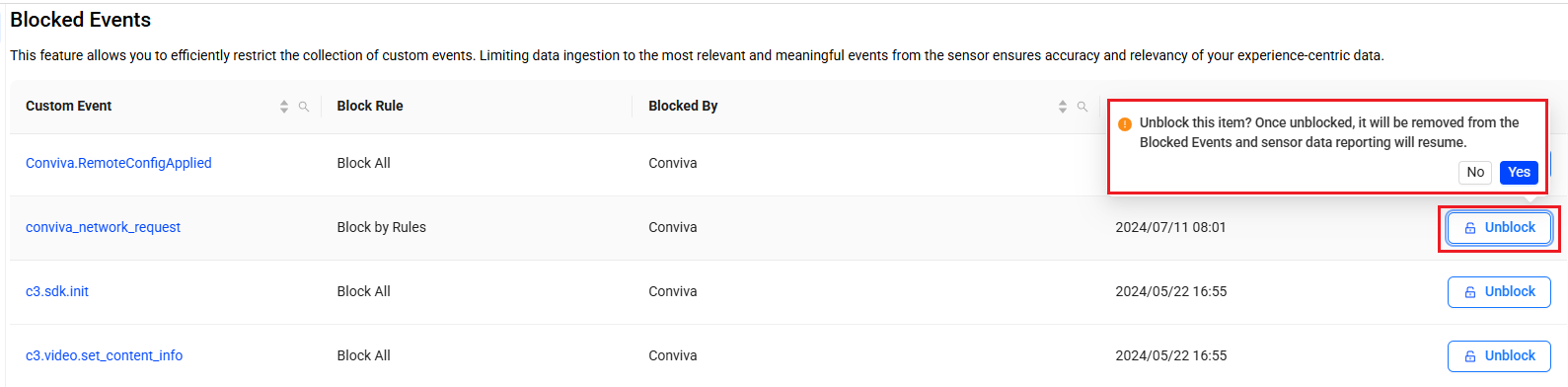Open search in Custom Event column

coord(304,107)
